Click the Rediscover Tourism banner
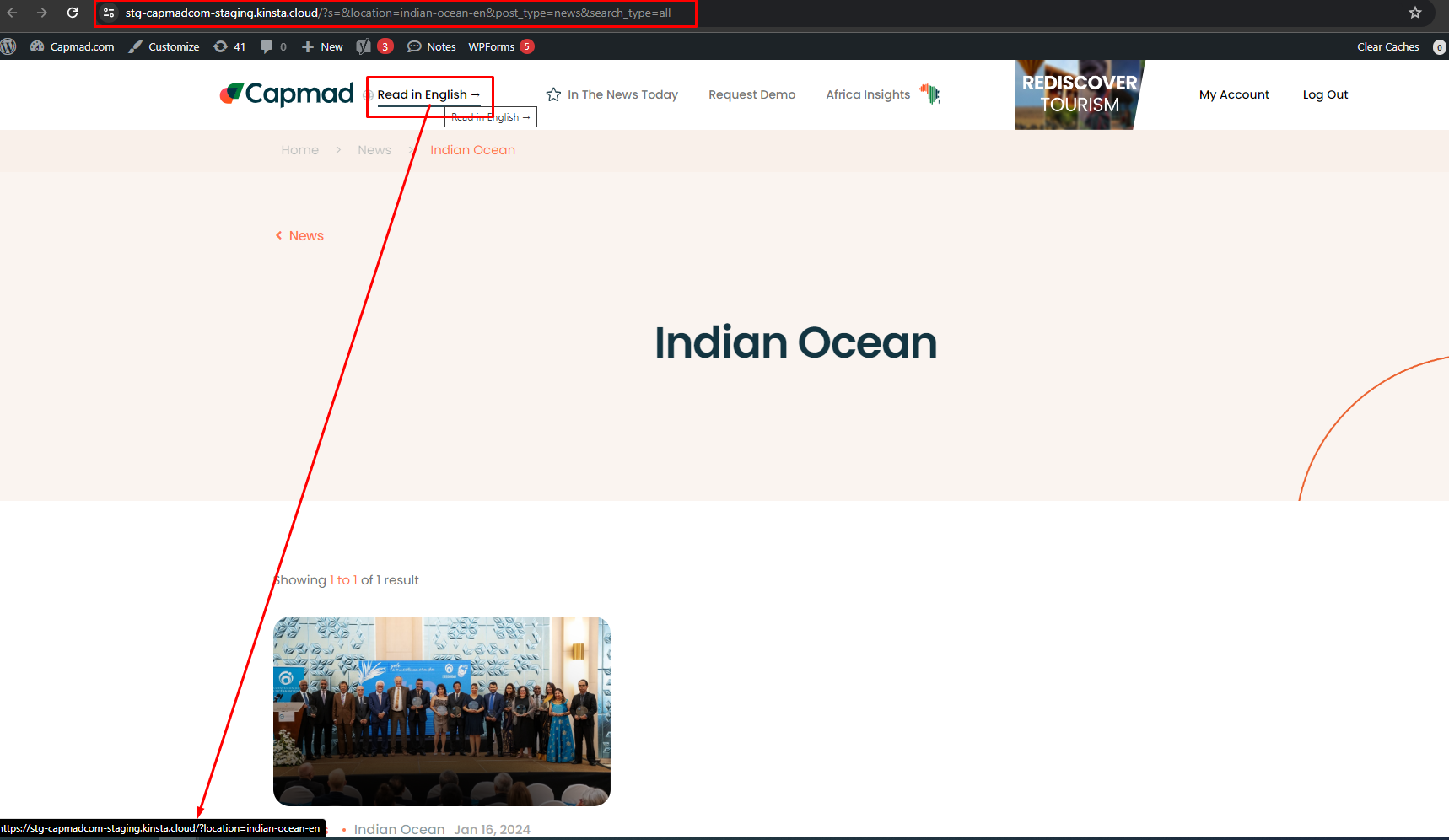This screenshot has width=1449, height=840. (1079, 94)
